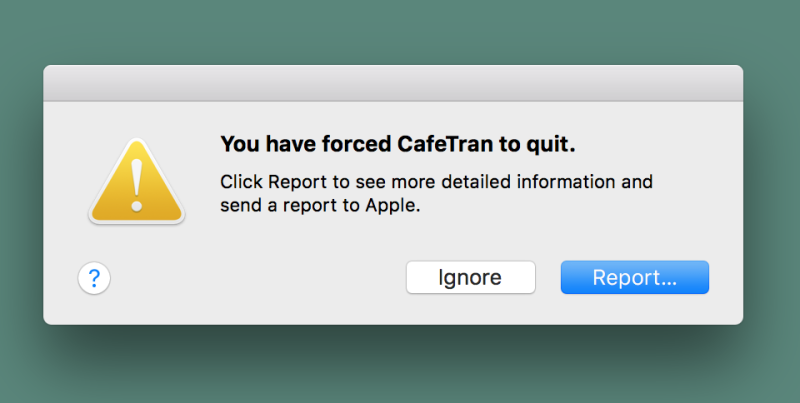This screenshot has width=800, height=403.
Task: Open help via the question mark button
Action: point(94,278)
